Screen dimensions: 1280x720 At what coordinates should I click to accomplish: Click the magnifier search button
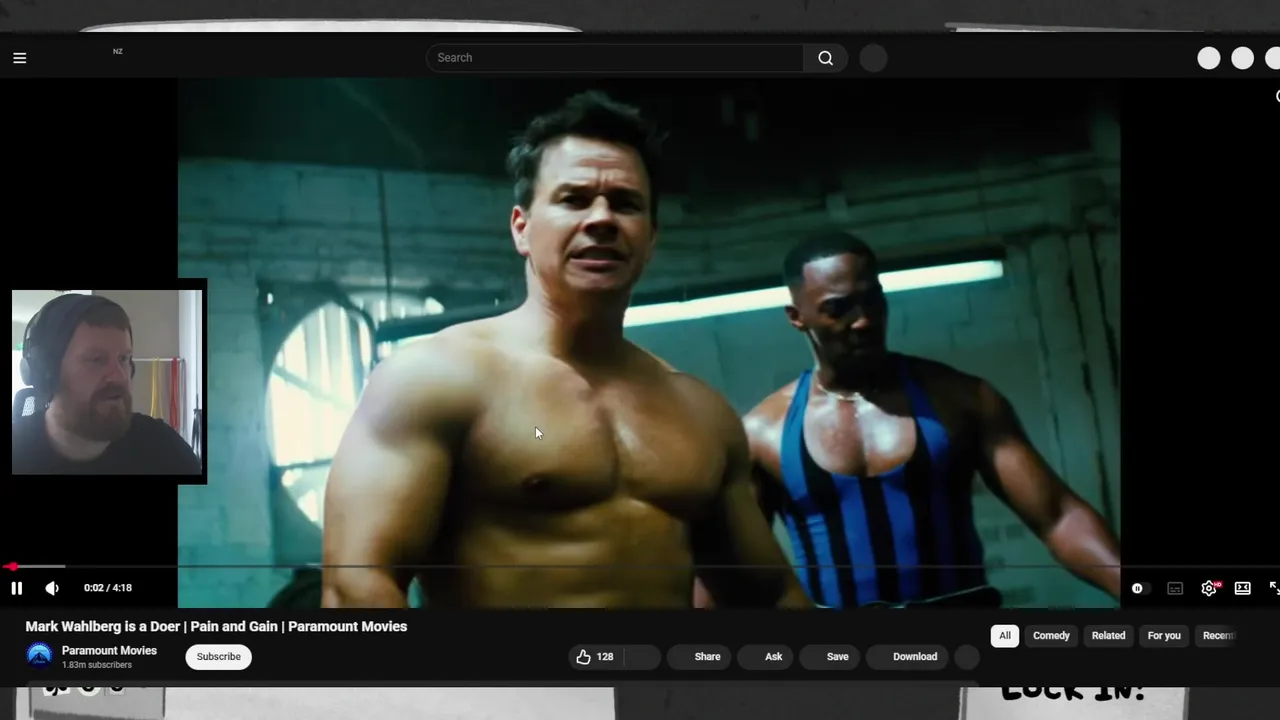point(825,58)
